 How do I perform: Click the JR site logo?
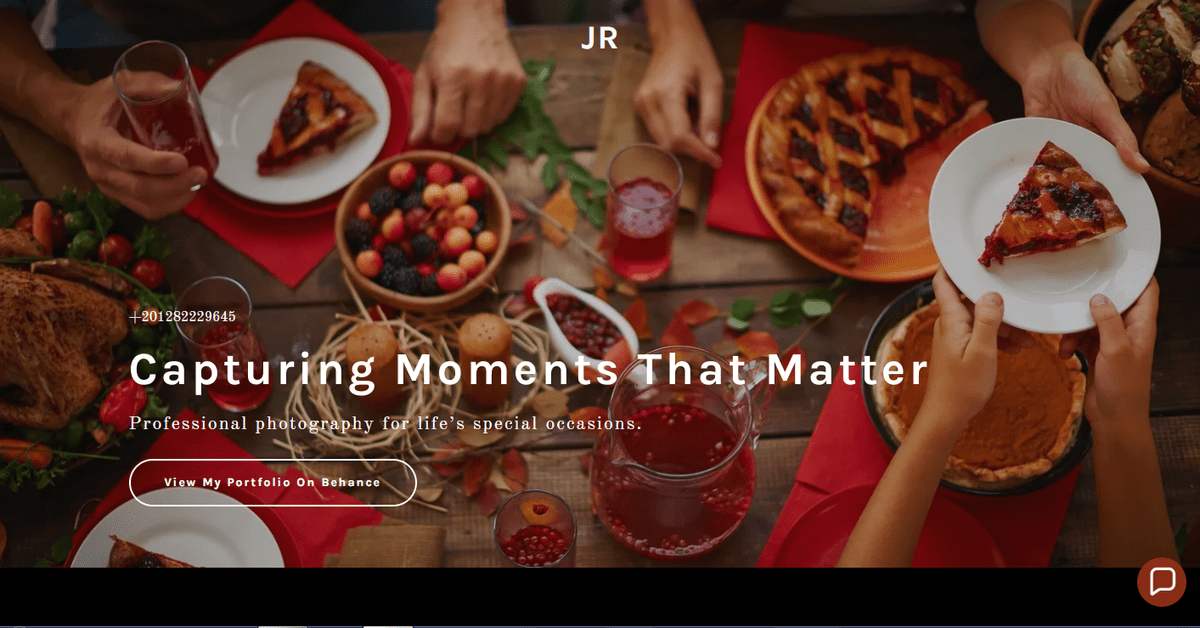(599, 38)
